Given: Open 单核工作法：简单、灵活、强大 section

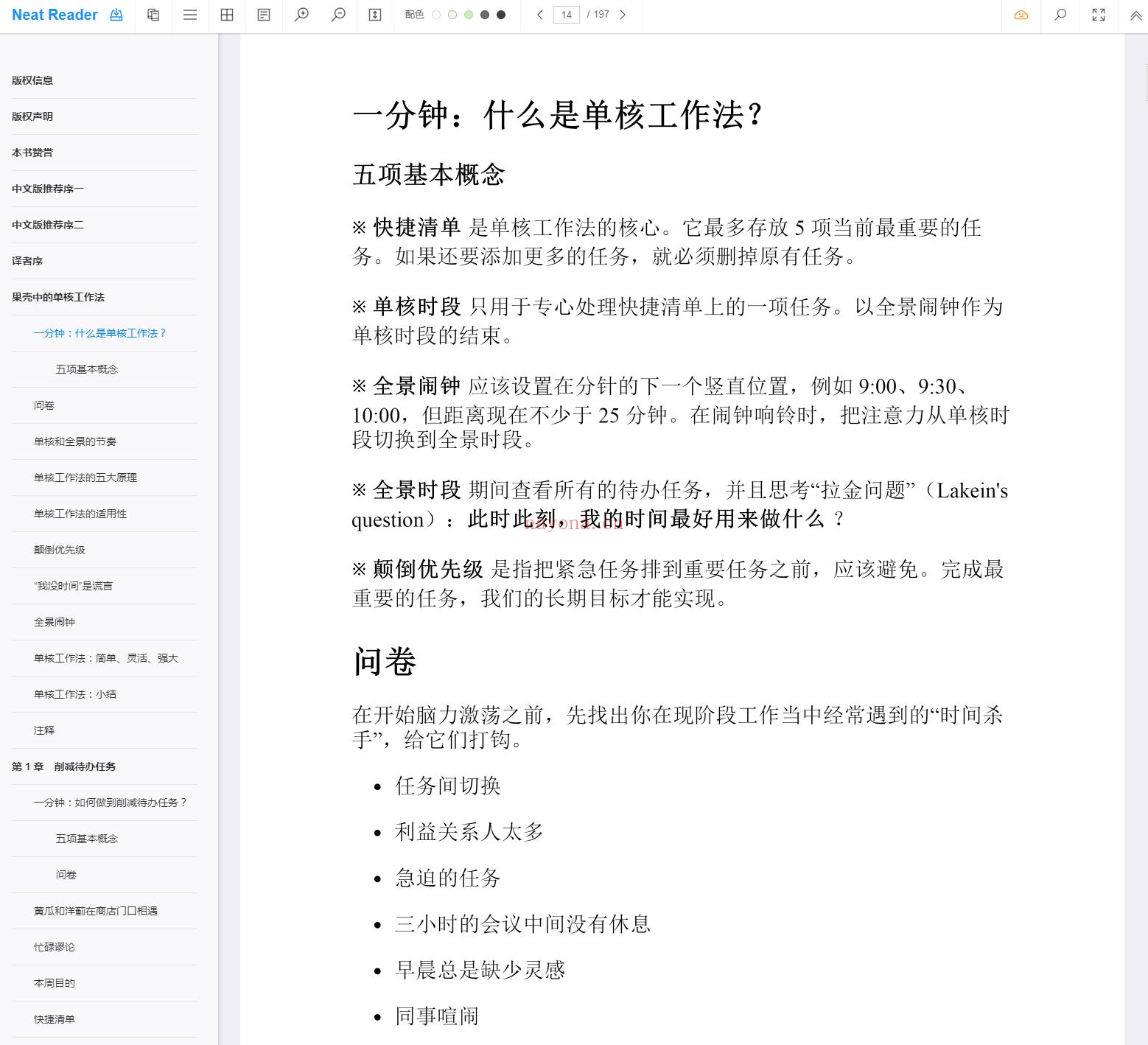Looking at the screenshot, I should 105,658.
